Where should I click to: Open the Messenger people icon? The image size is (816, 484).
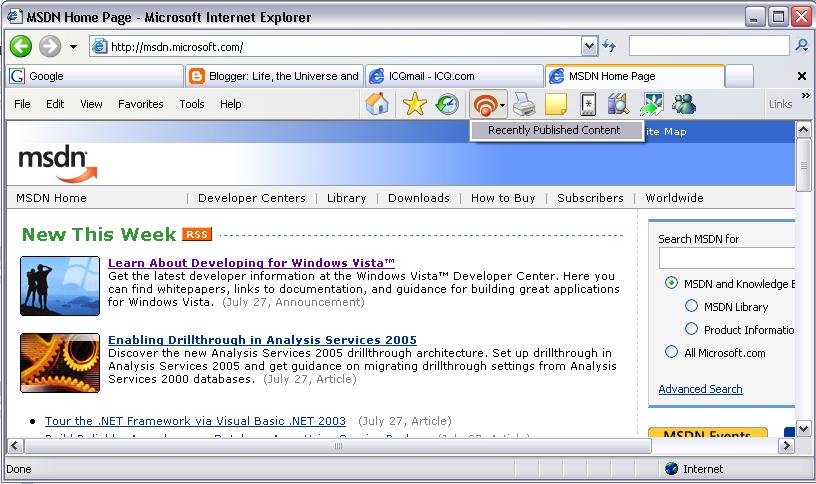(x=684, y=104)
